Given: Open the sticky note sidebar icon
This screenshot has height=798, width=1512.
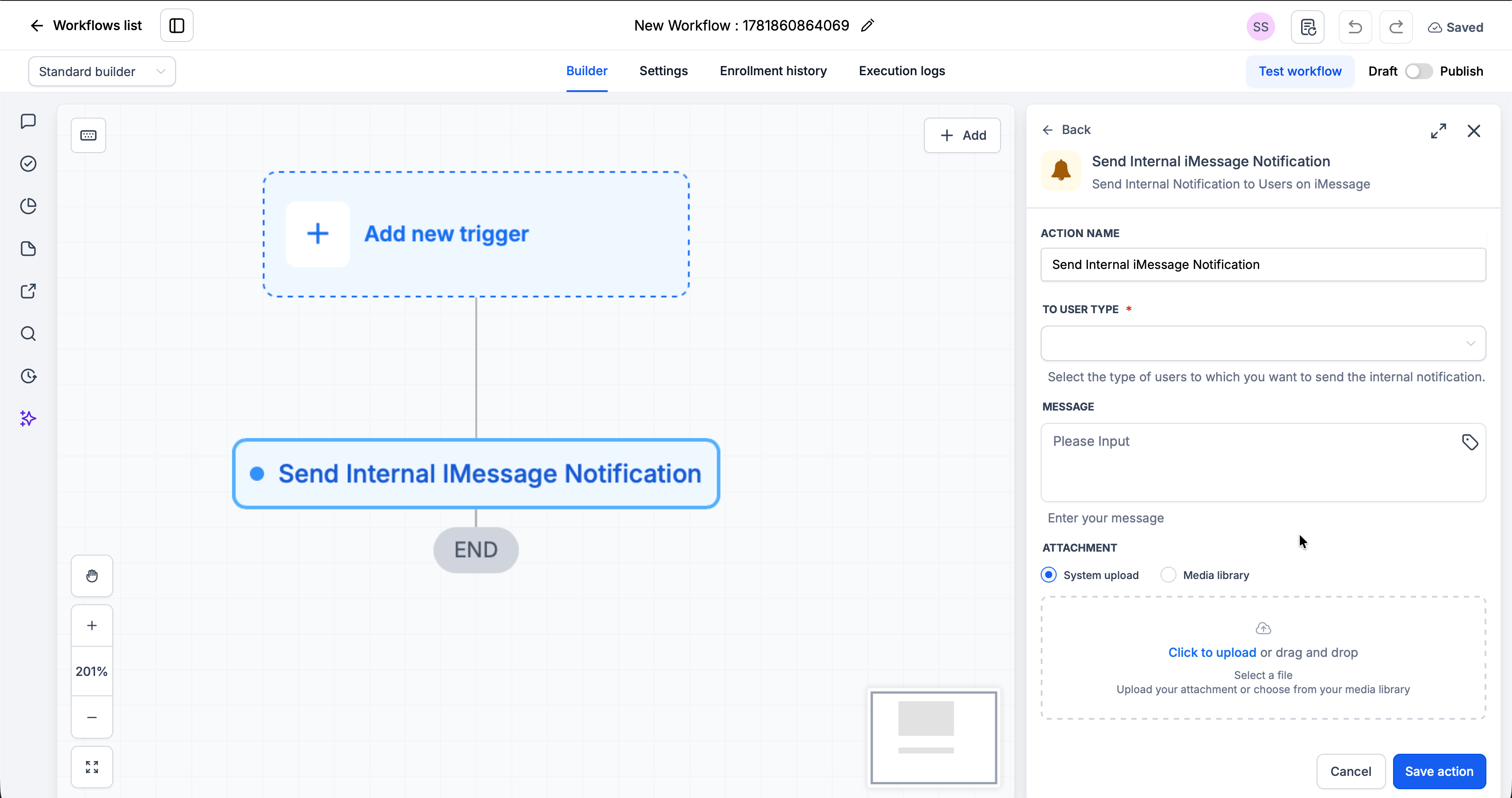Looking at the screenshot, I should (x=28, y=249).
